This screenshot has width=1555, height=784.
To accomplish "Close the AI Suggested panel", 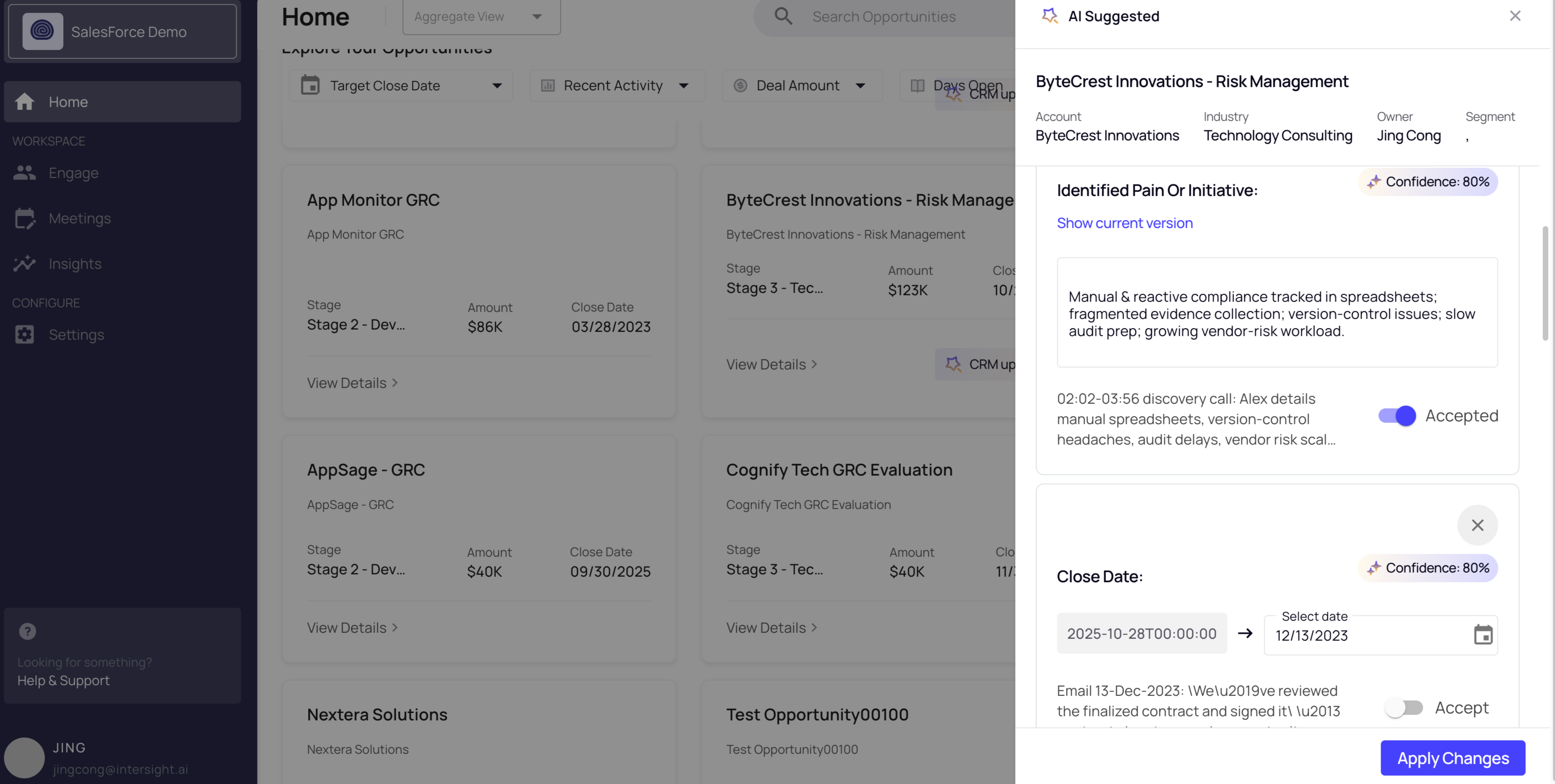I will coord(1515,16).
